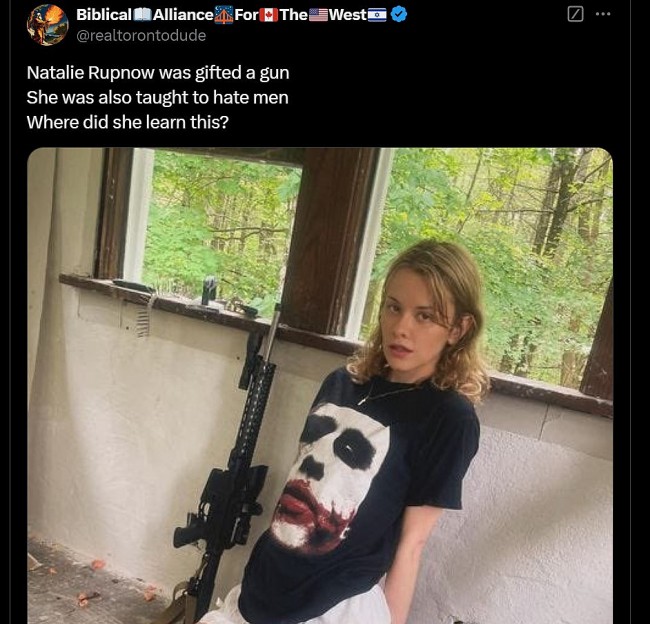This screenshot has height=624, width=650.
Task: Click the United States flag emoji
Action: (318, 15)
